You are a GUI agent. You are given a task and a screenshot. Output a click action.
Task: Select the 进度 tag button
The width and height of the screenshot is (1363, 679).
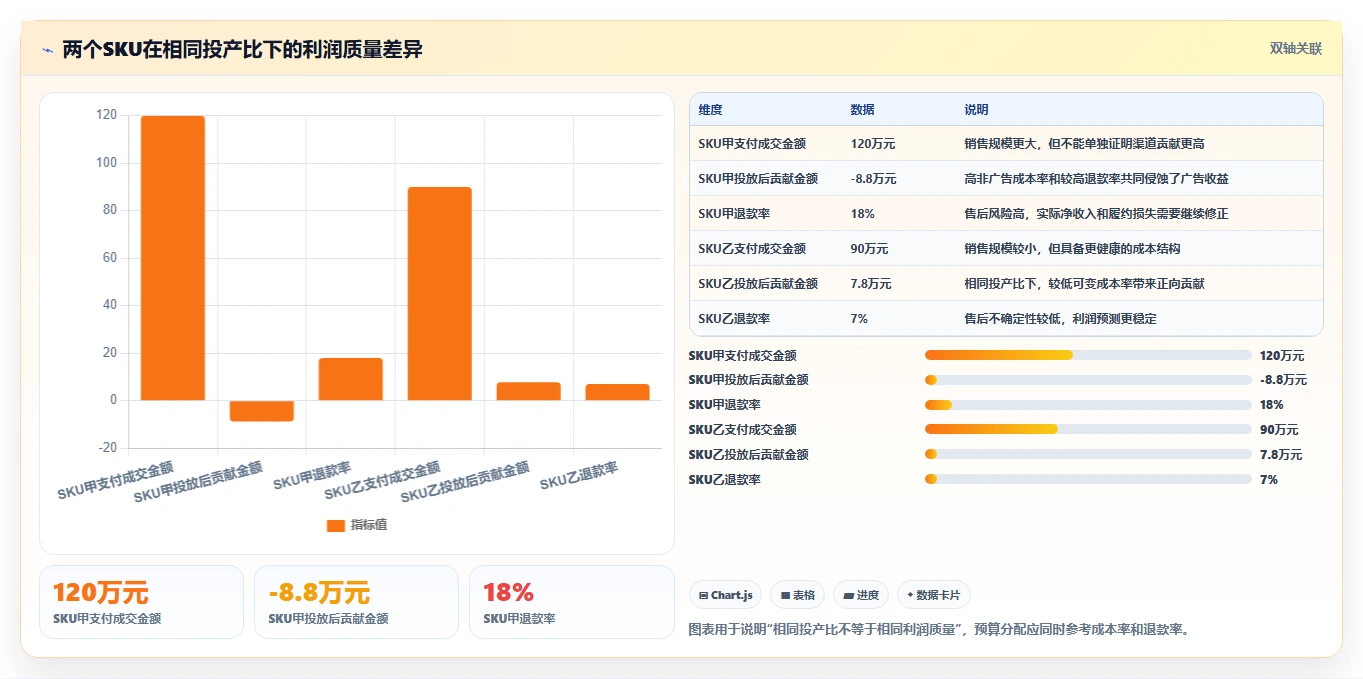tap(860, 595)
